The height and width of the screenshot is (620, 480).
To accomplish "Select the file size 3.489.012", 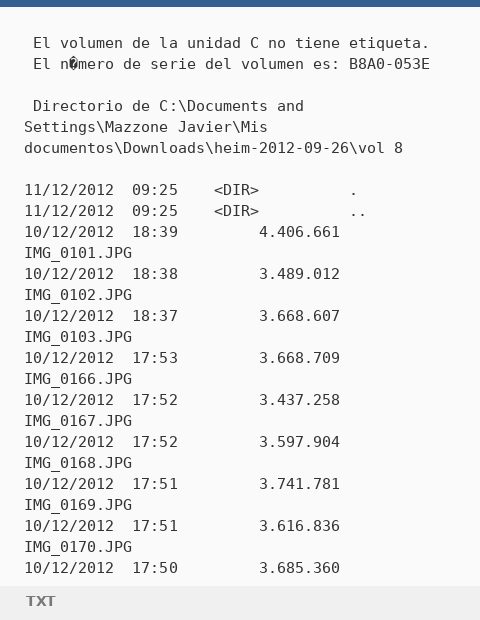I will tap(299, 274).
